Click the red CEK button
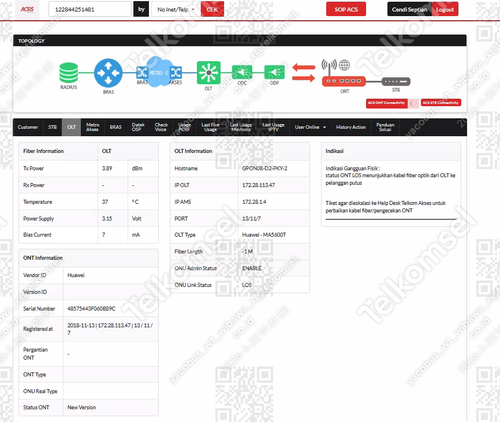Viewport: 500px width, 422px height. [212, 9]
